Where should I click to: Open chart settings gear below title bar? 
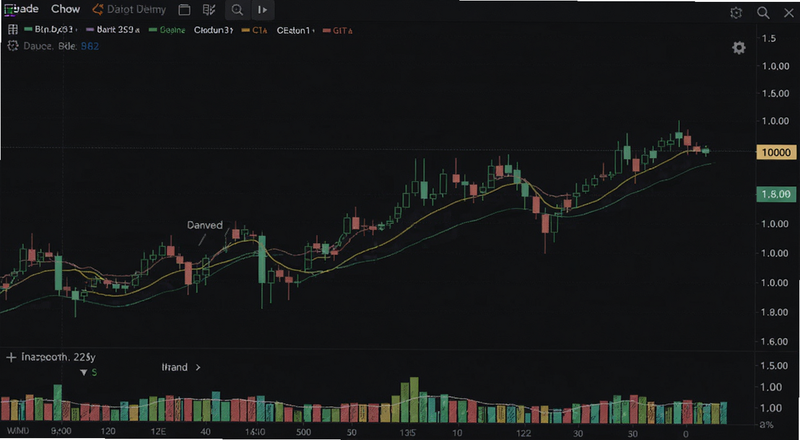[x=739, y=48]
